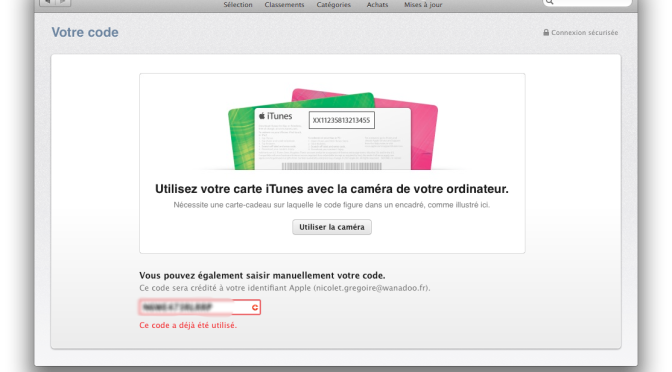This screenshot has width=672, height=372.
Task: Switch to the Classements tab
Action: click(284, 5)
